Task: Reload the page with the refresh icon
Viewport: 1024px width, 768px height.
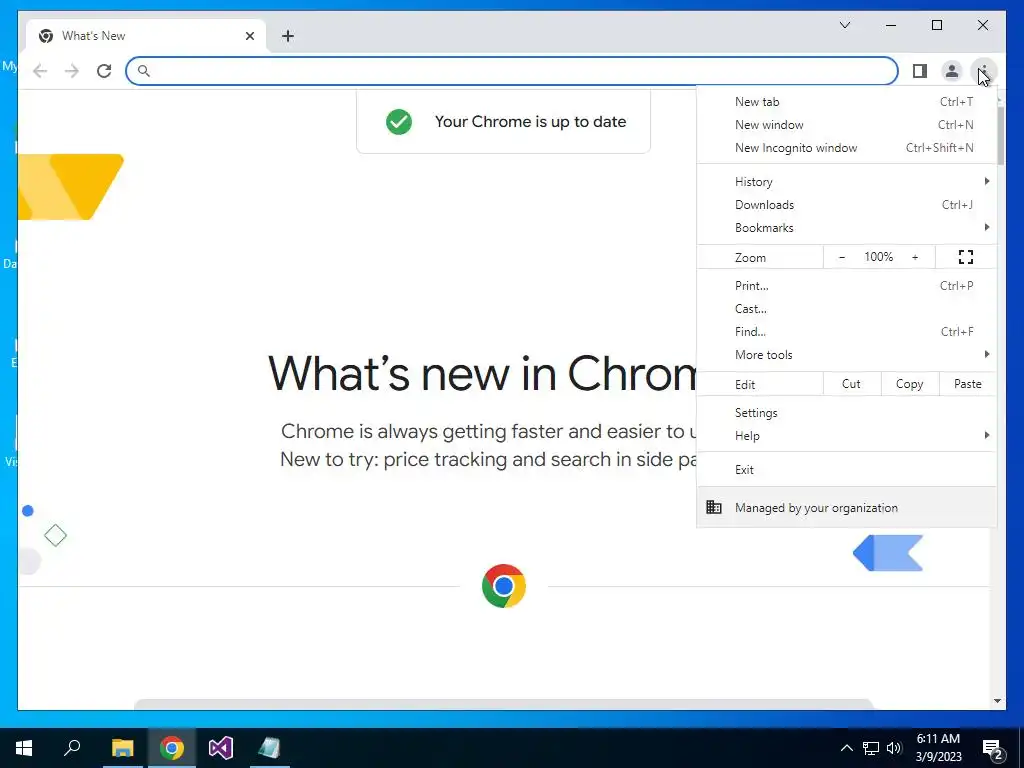Action: coord(104,71)
